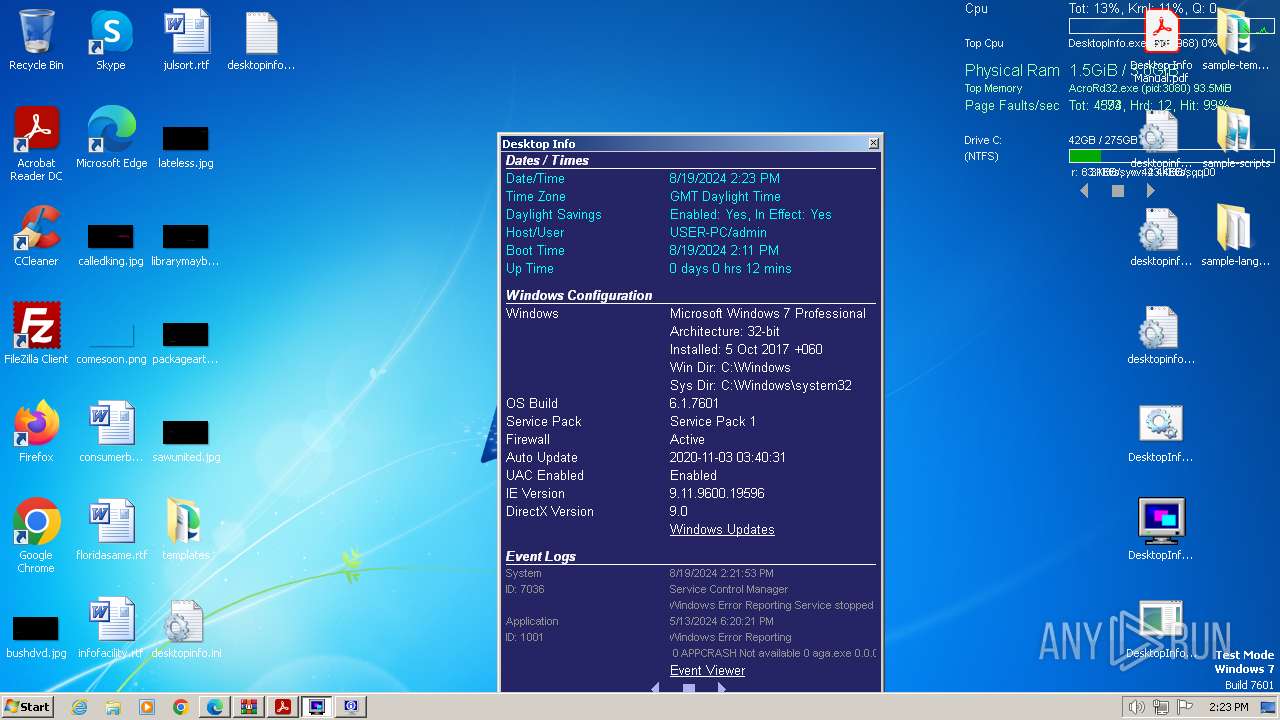Select the sawunited.jpg image
1280x720 pixels.
[x=186, y=440]
